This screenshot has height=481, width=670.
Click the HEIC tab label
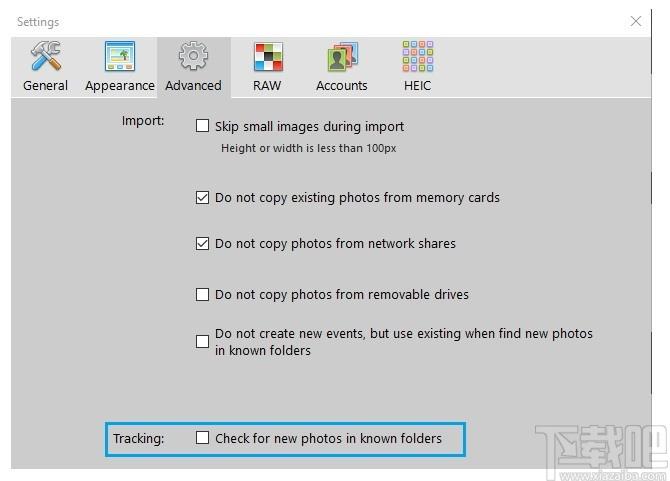[417, 86]
